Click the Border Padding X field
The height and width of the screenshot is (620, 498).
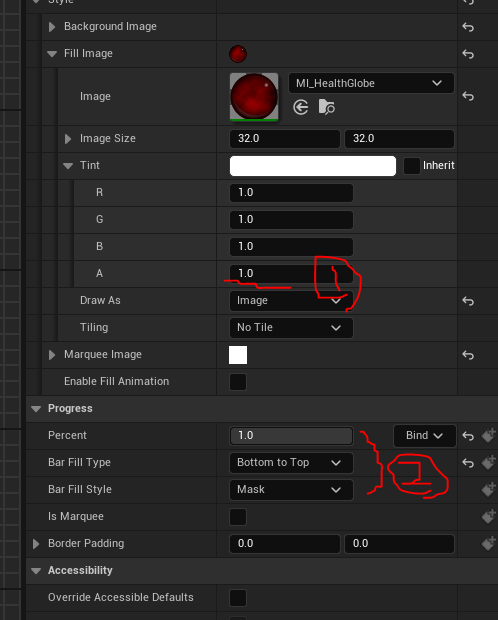click(x=284, y=544)
